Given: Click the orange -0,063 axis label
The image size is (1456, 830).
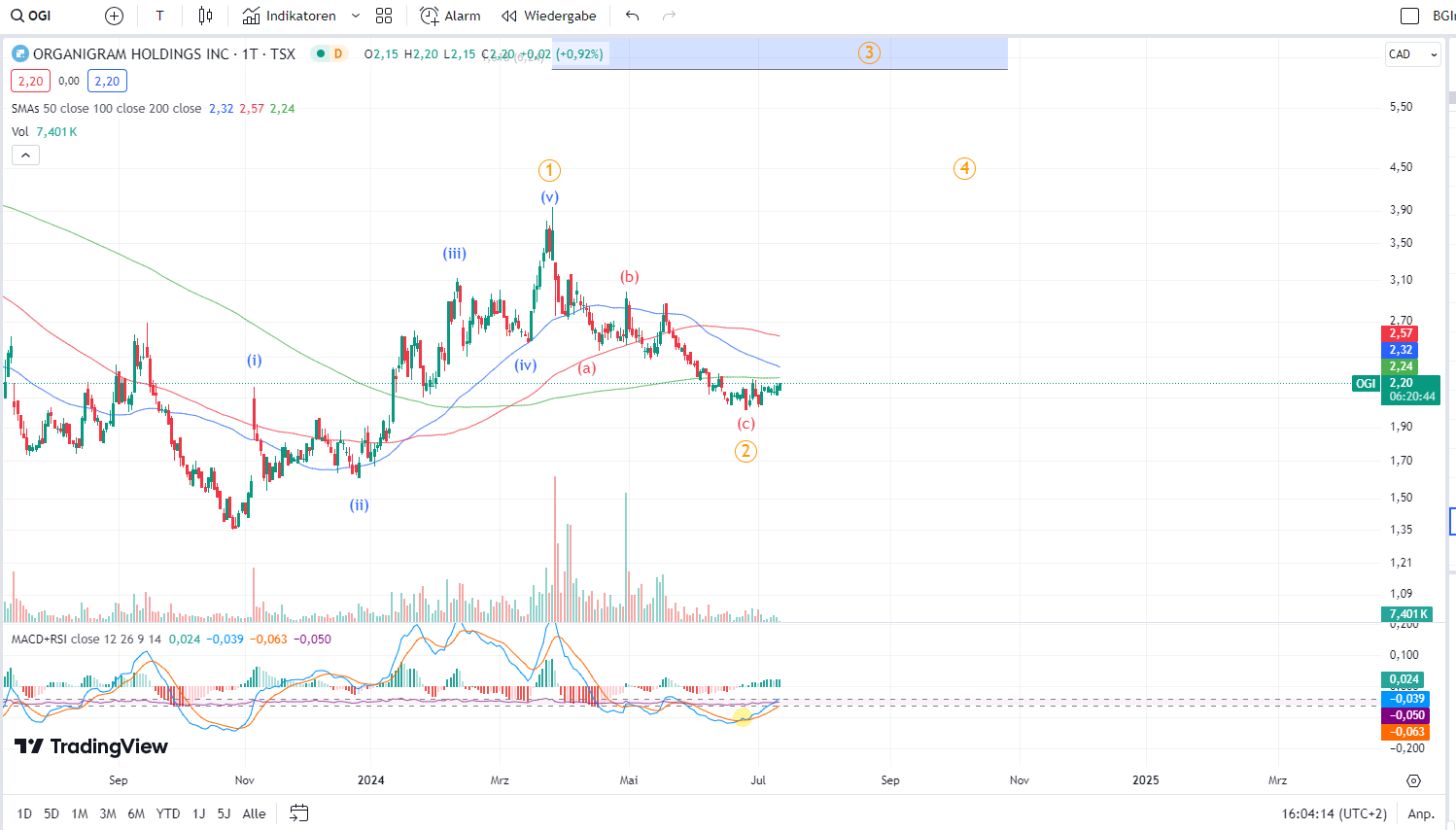Looking at the screenshot, I should point(1405,732).
